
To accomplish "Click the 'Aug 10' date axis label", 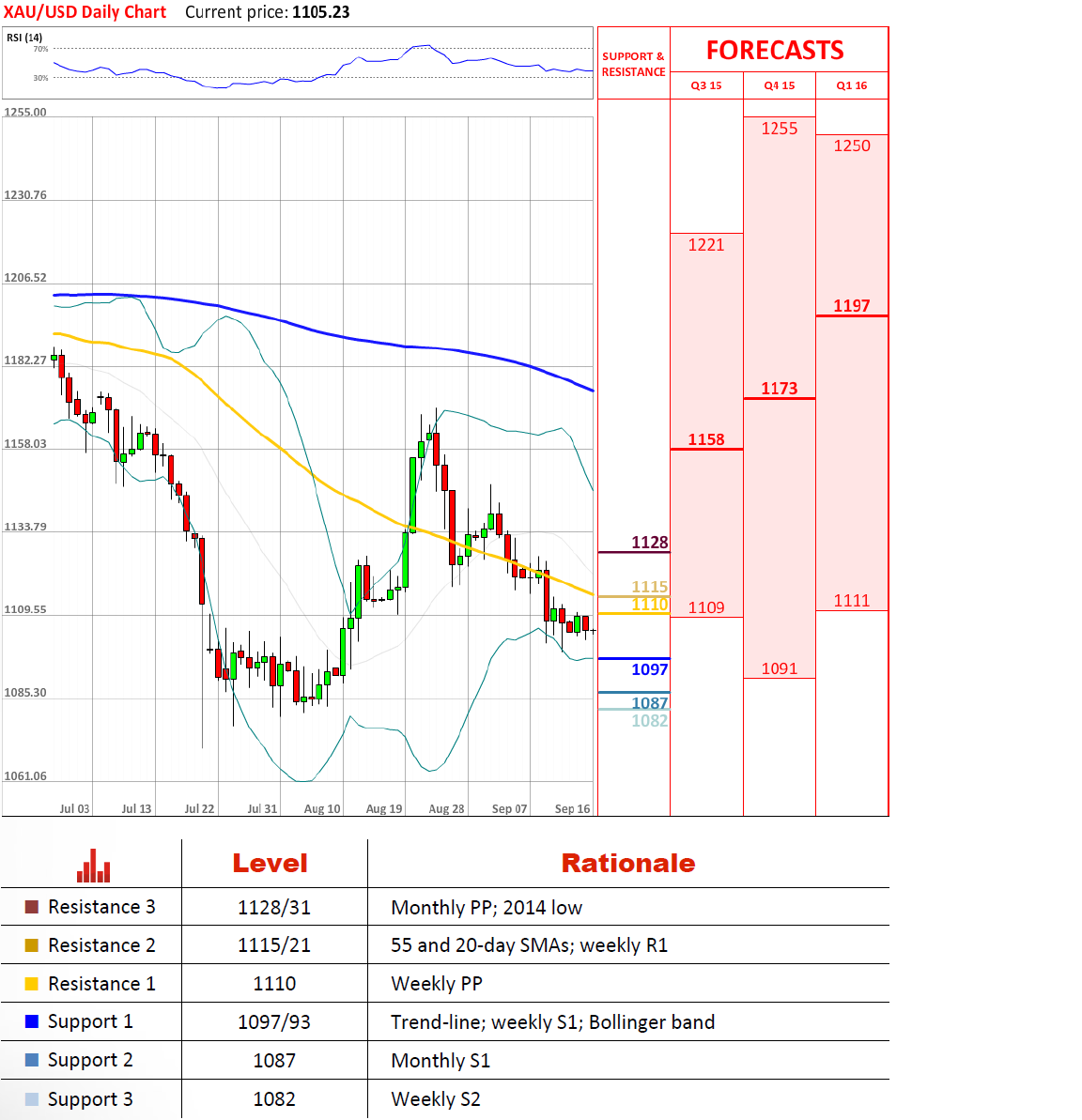I will [322, 808].
